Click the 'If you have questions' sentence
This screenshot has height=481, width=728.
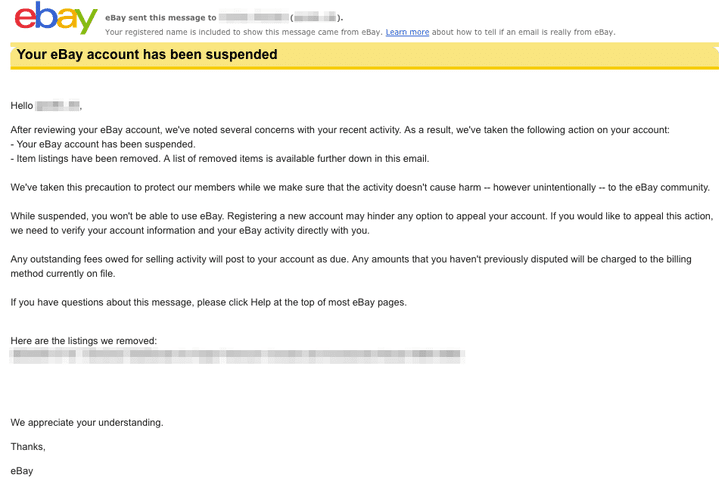click(x=208, y=303)
